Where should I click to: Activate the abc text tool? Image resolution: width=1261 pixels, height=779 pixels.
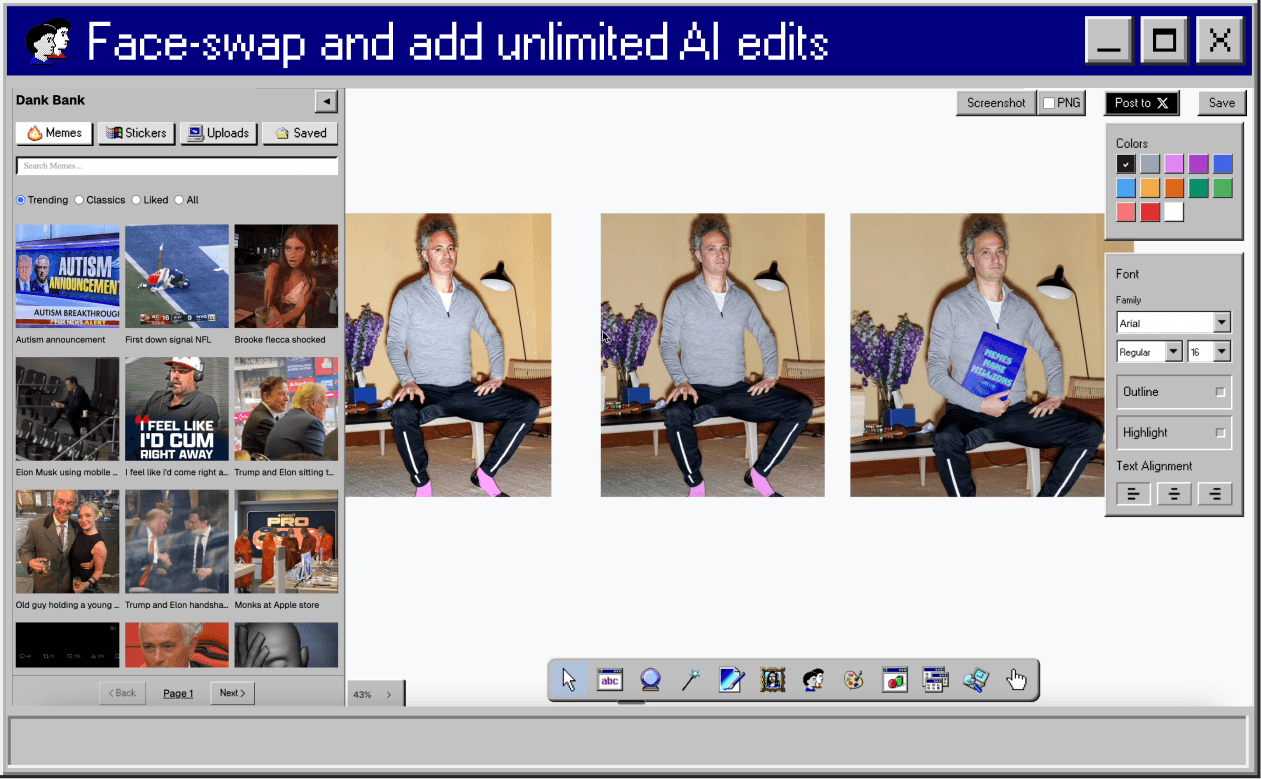pyautogui.click(x=610, y=679)
